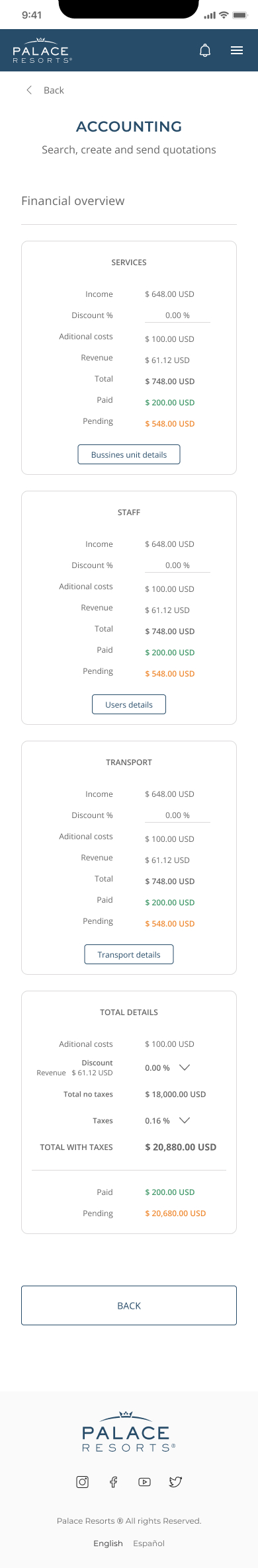Switch language to Español
Screen dimensions: 258x1568
coord(149,1543)
